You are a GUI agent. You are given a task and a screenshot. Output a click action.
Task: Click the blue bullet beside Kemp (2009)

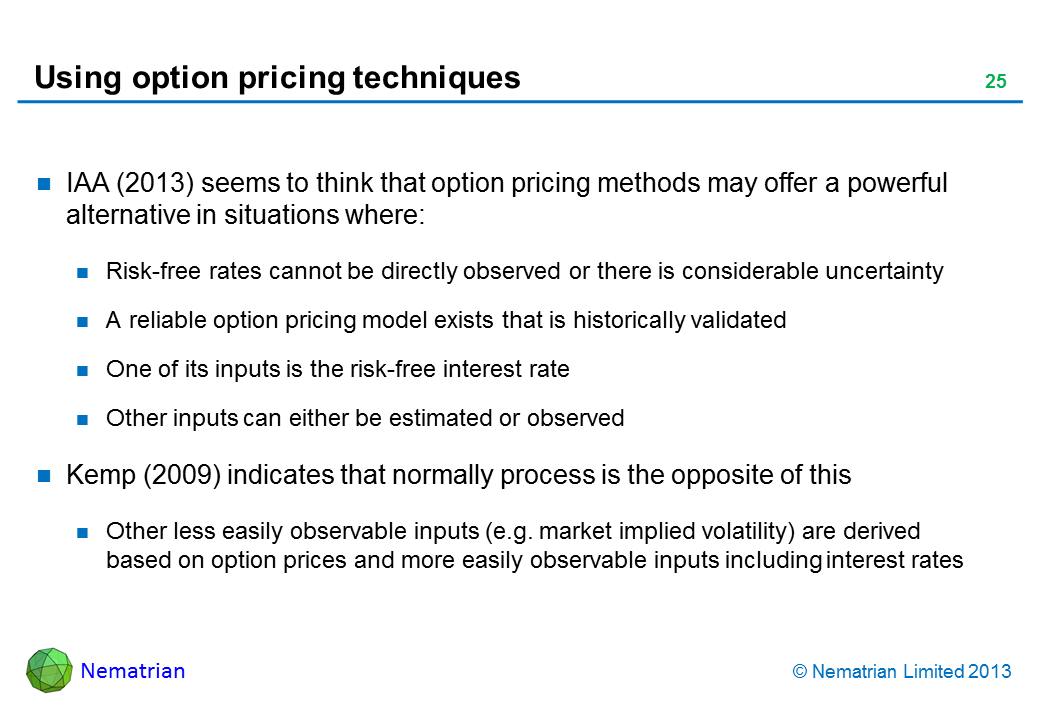pos(45,476)
